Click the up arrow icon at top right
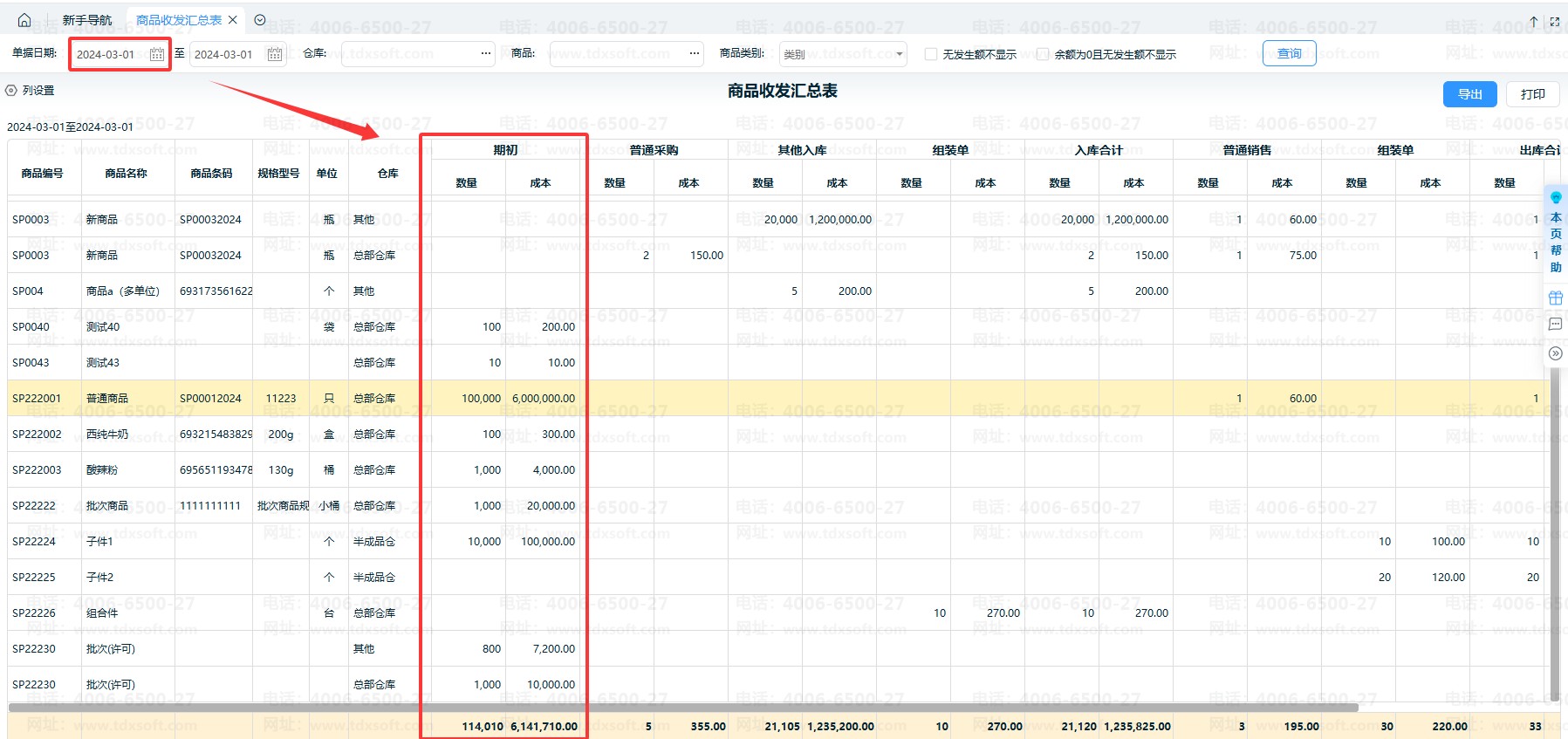This screenshot has width=1568, height=739. (x=1533, y=22)
